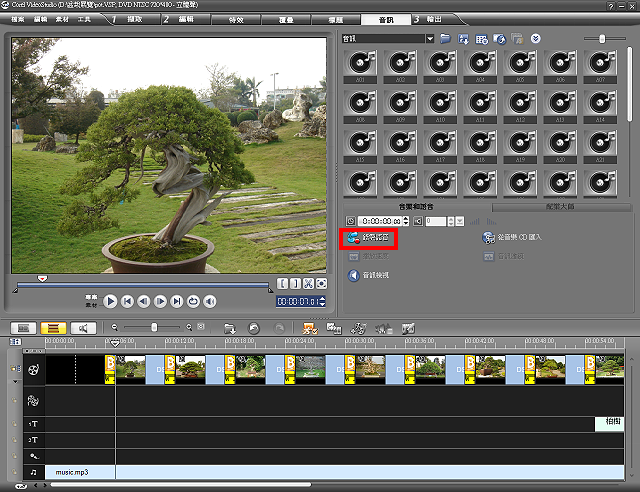Click the Record Voice microphone icon
Image resolution: width=640 pixels, height=492 pixels.
(x=353, y=238)
